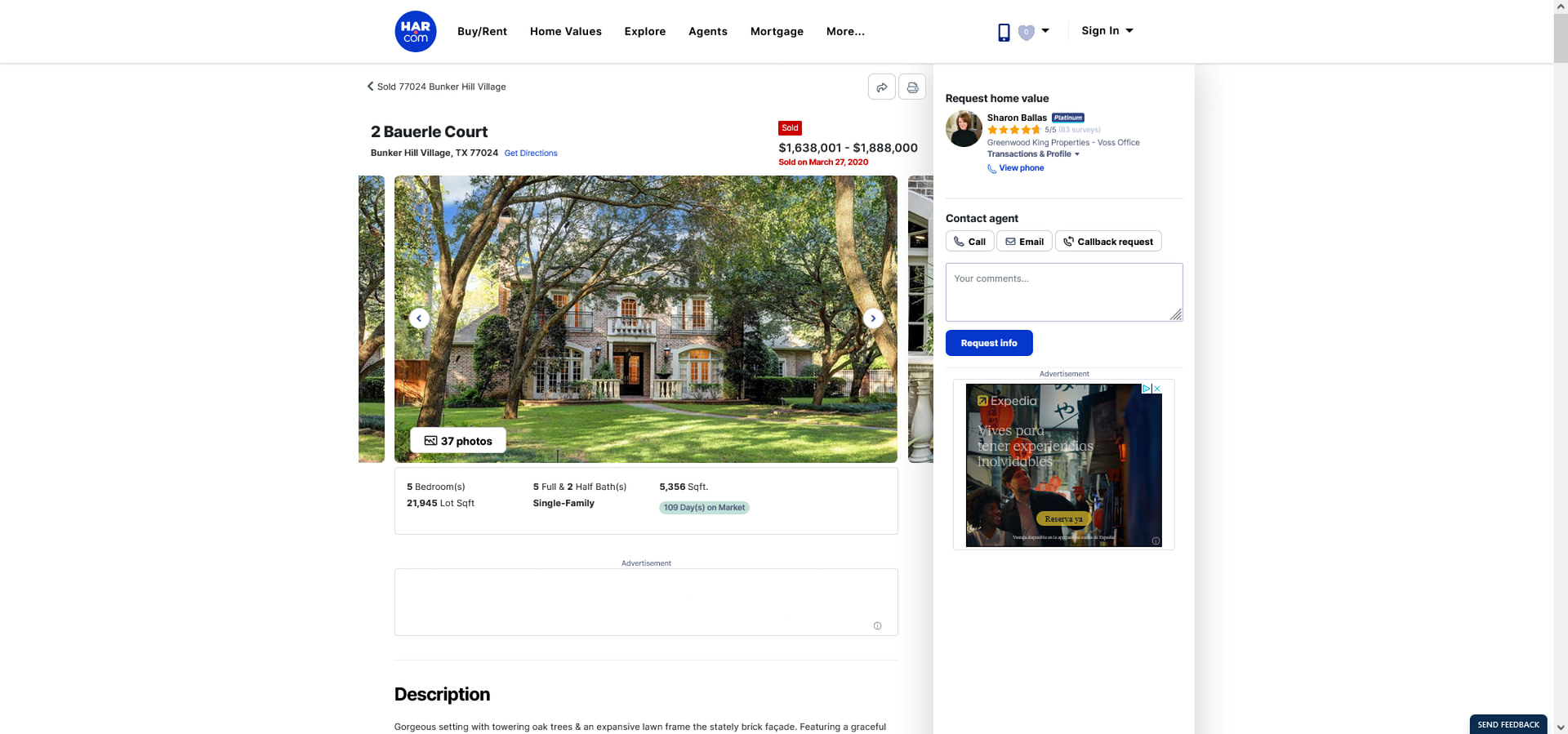The width and height of the screenshot is (1568, 734).
Task: Click the five-star rating
Action: tap(1013, 130)
